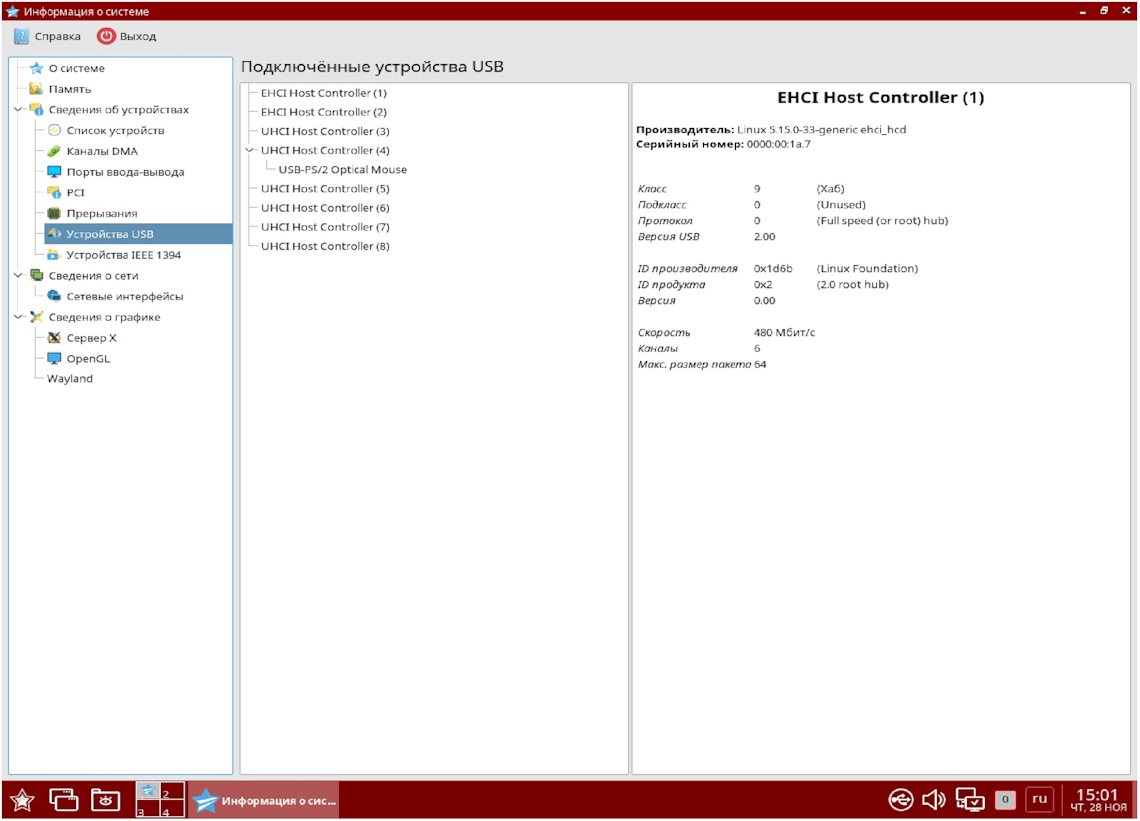Viewport: 1140px width, 821px height.
Task: Open the Wayland information page
Action: click(x=70, y=379)
